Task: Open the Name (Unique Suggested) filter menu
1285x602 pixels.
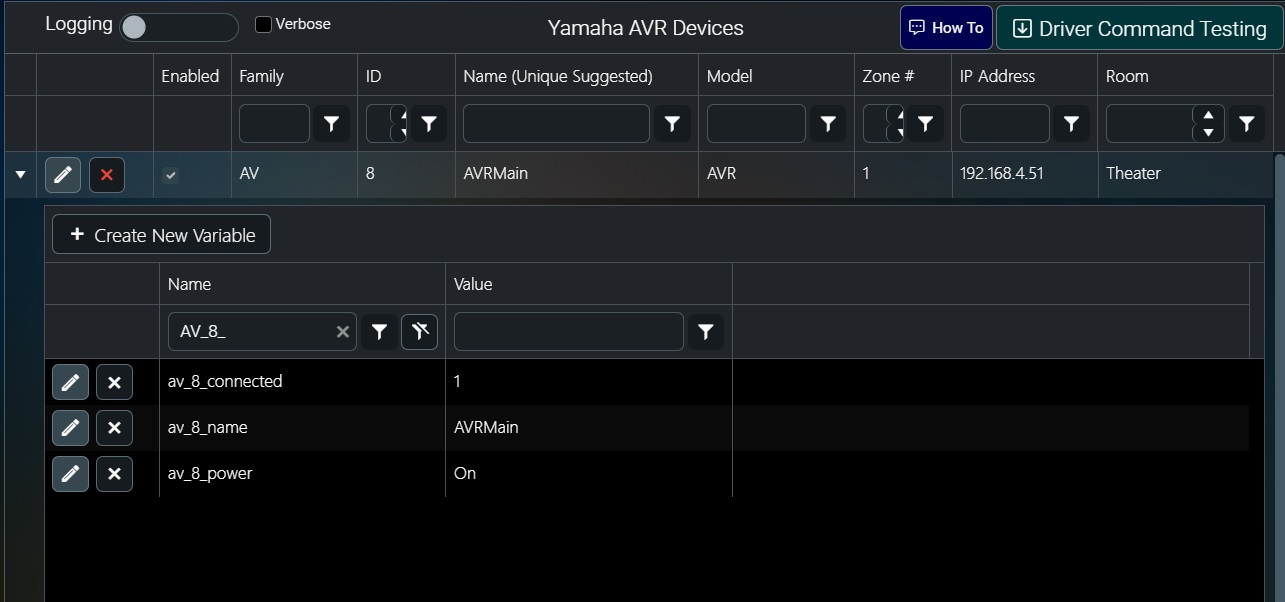Action: click(x=672, y=123)
